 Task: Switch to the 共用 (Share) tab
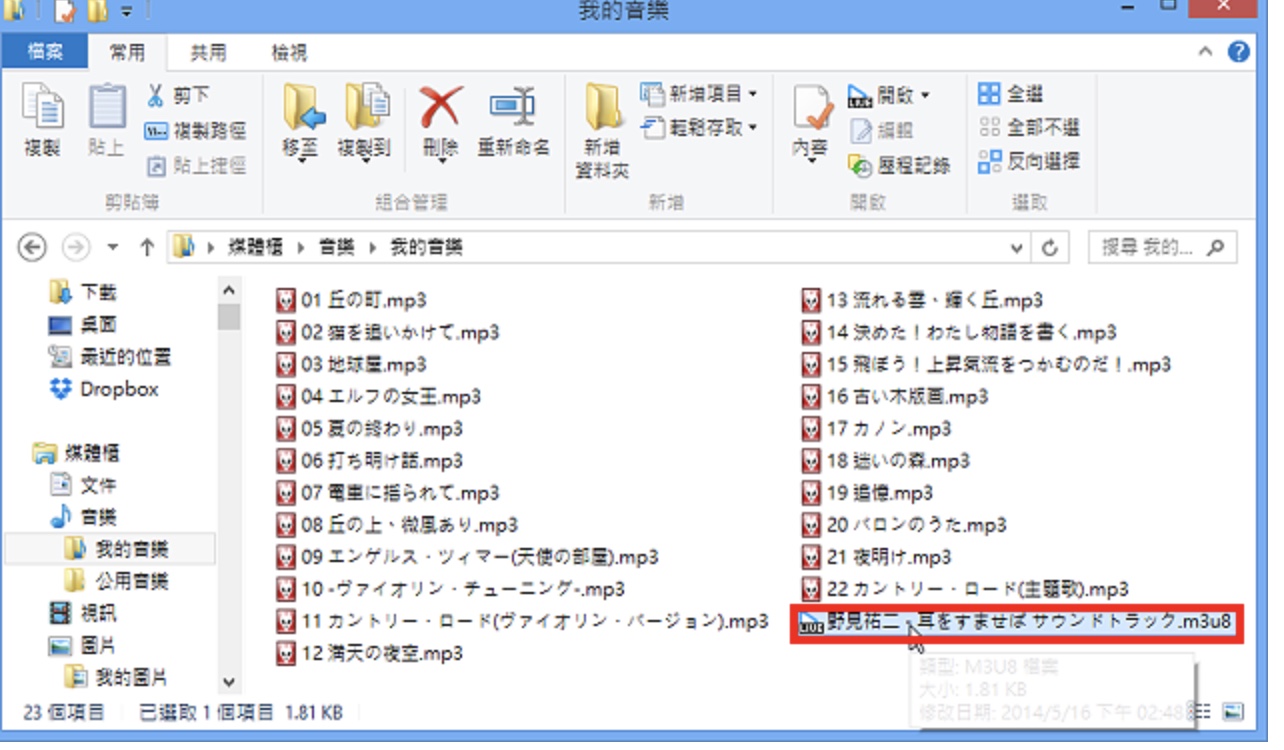click(208, 52)
